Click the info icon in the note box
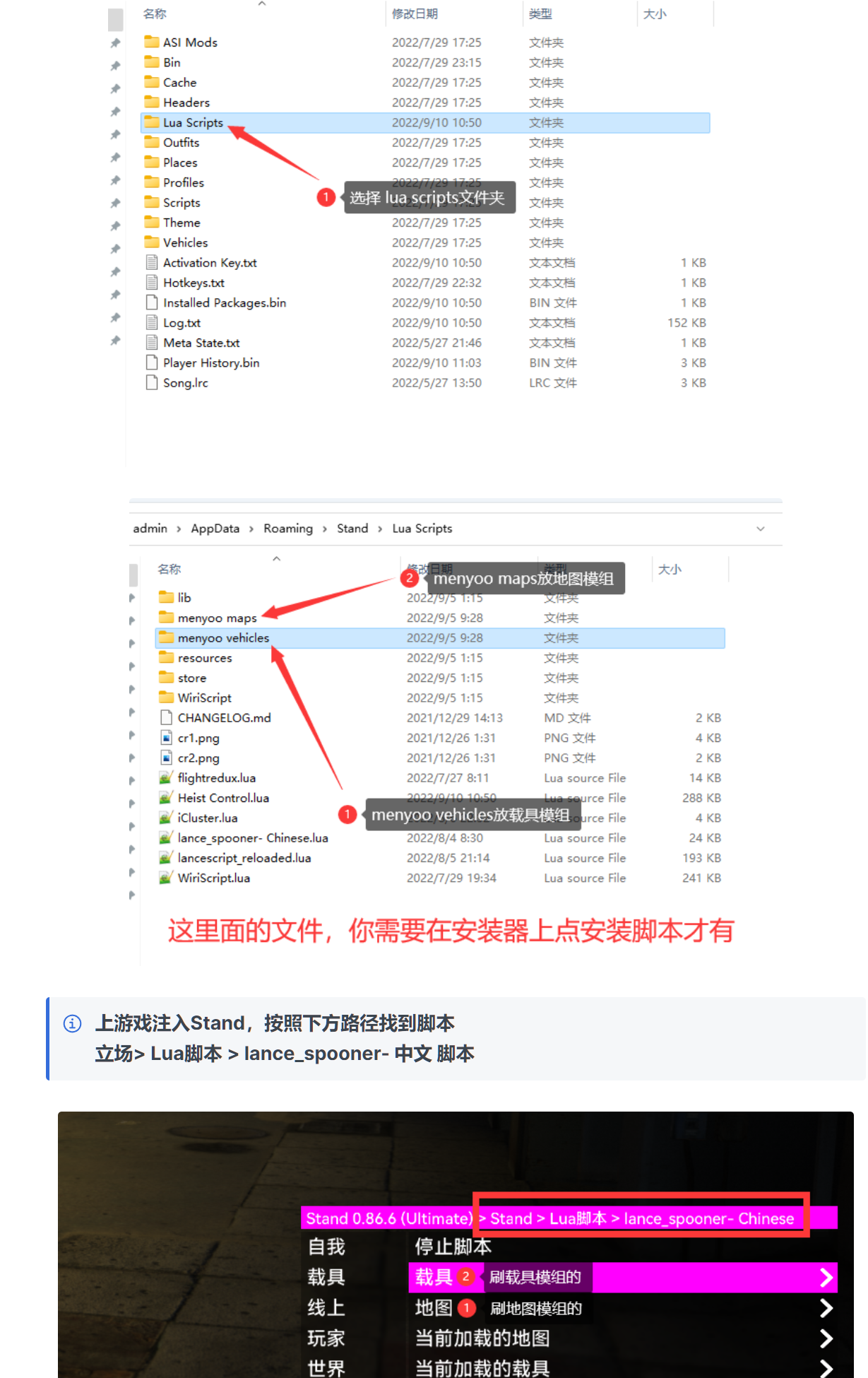The height and width of the screenshot is (1378, 868). [73, 1023]
